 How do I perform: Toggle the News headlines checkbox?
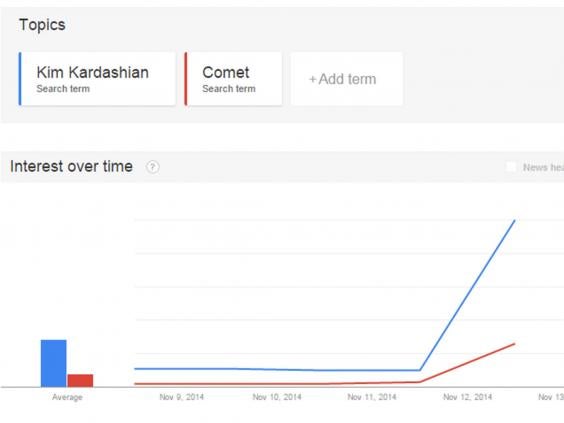511,167
